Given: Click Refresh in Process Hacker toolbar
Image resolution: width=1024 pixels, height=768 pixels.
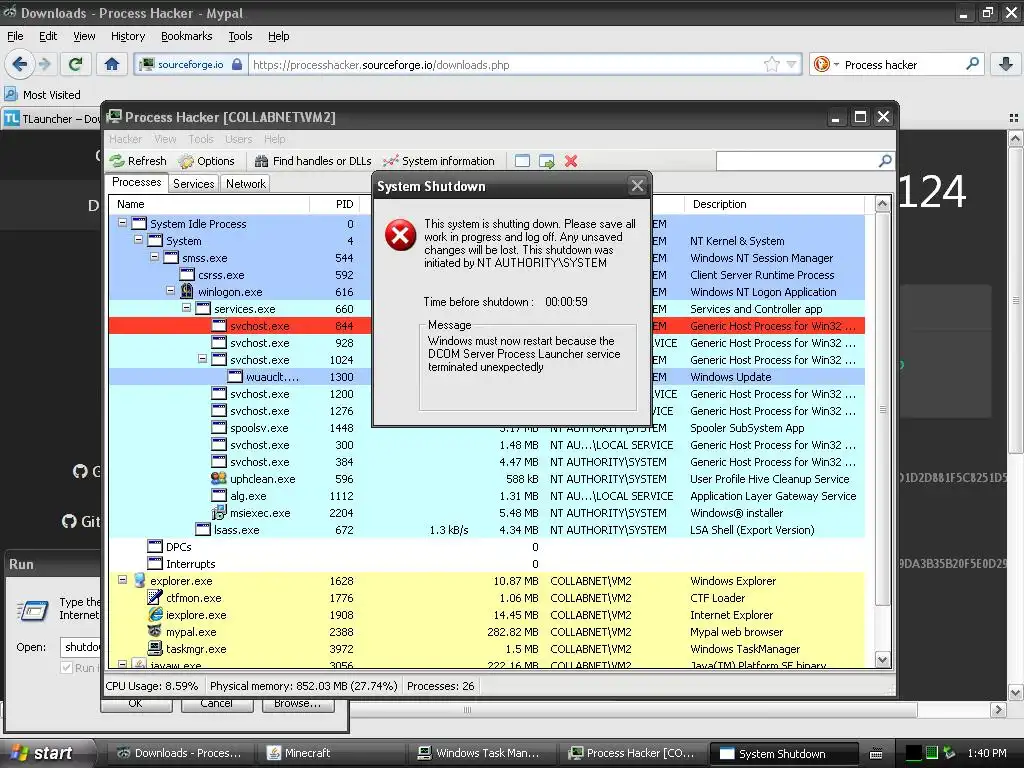Looking at the screenshot, I should point(138,161).
